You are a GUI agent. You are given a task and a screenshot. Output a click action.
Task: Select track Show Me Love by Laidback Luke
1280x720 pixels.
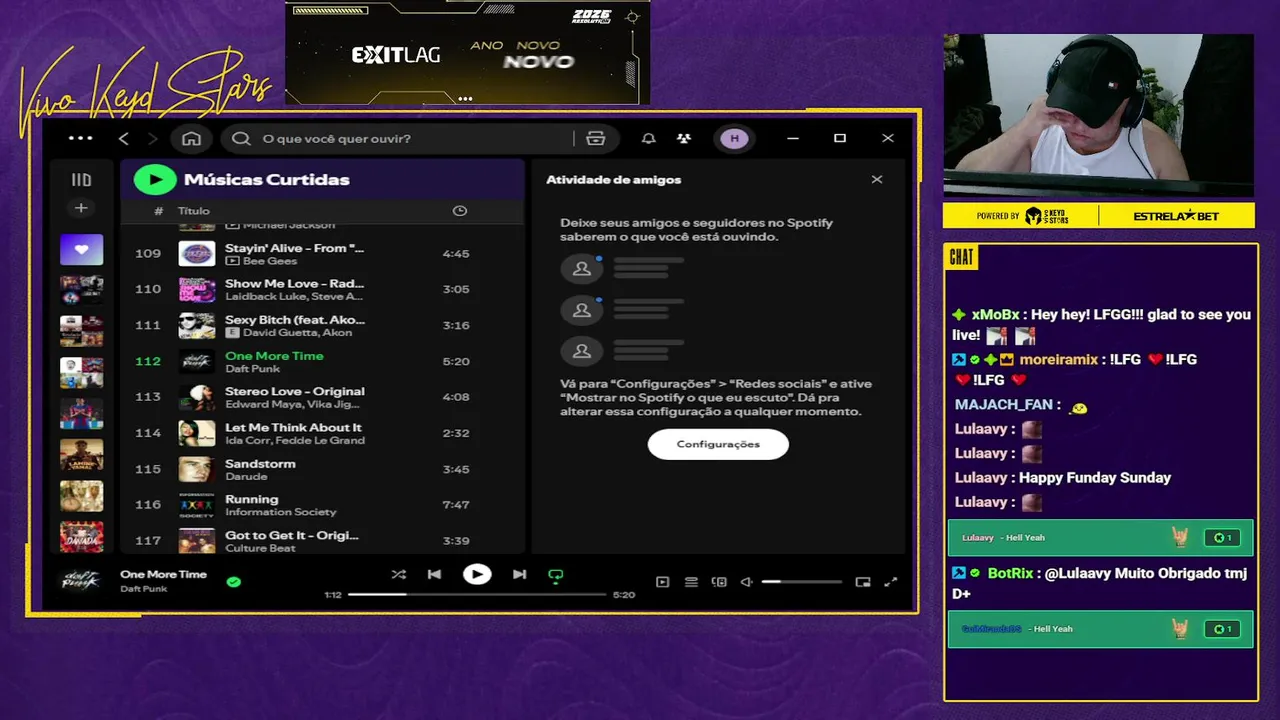tap(323, 290)
